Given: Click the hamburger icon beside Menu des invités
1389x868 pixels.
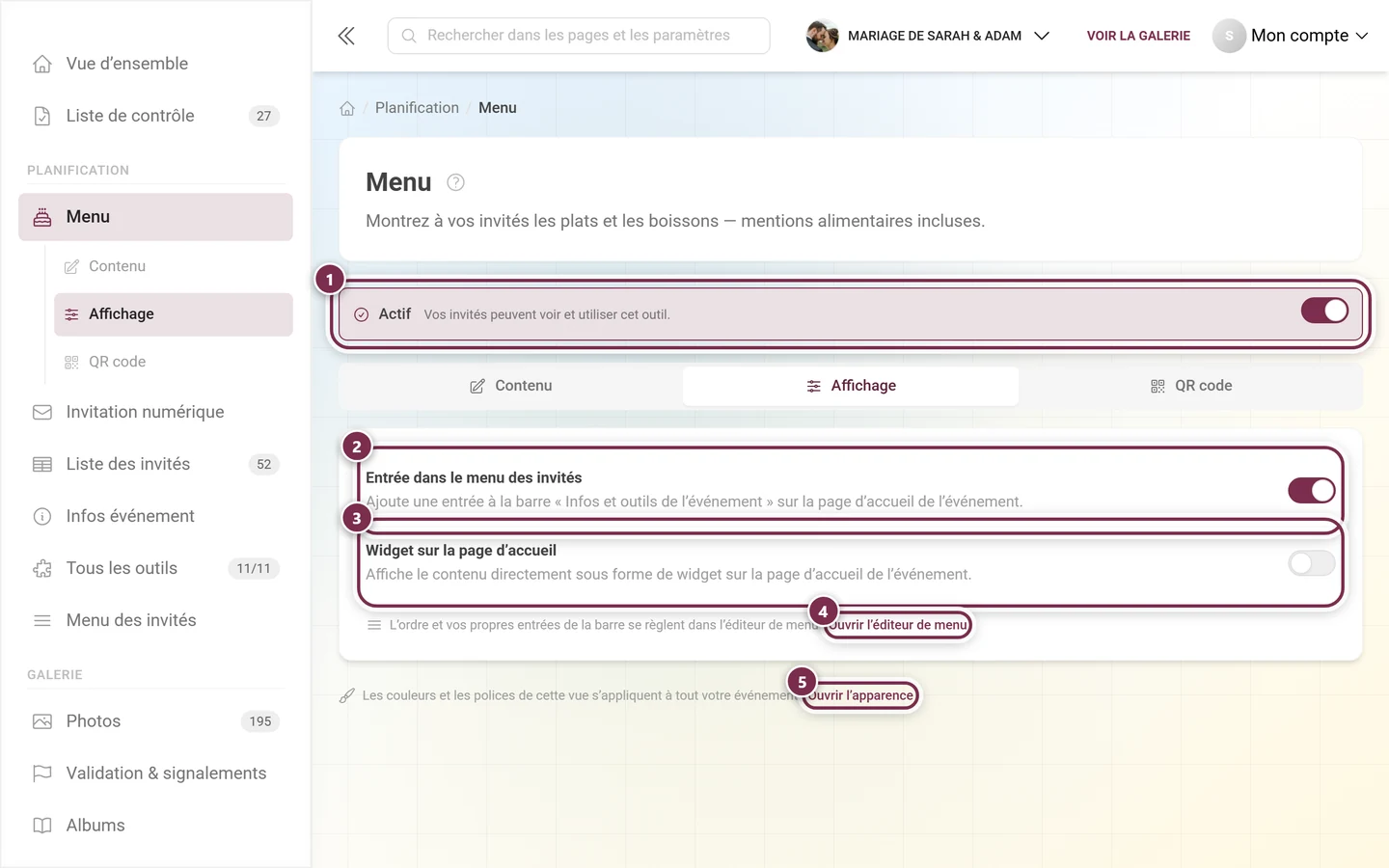Looking at the screenshot, I should (42, 620).
